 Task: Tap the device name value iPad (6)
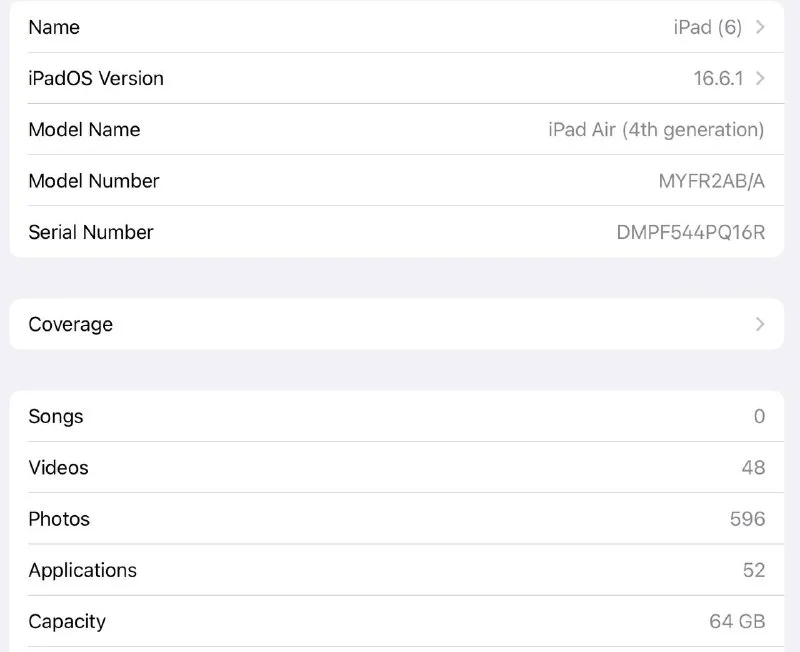coord(707,27)
